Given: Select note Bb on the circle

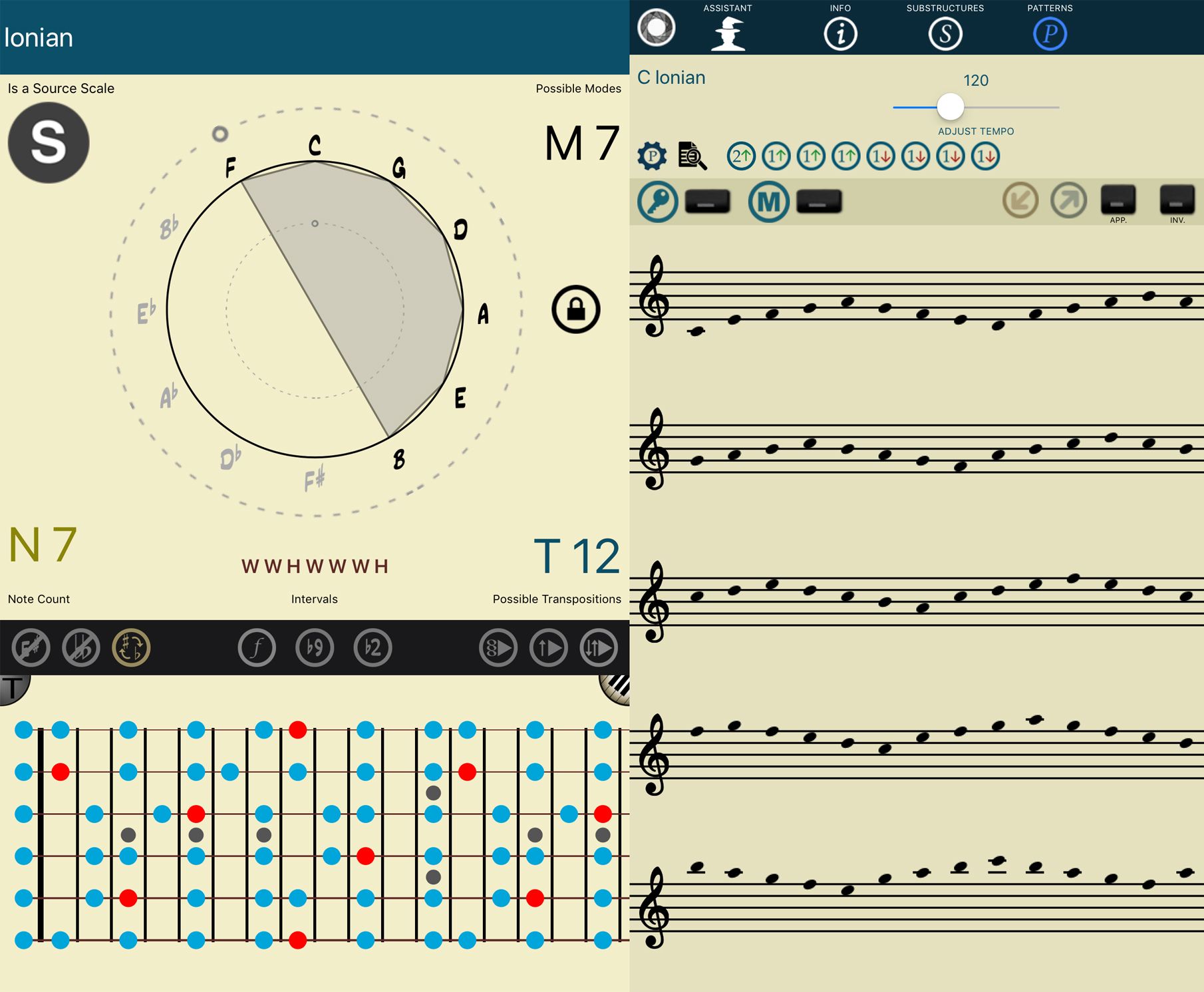Looking at the screenshot, I should pyautogui.click(x=169, y=228).
